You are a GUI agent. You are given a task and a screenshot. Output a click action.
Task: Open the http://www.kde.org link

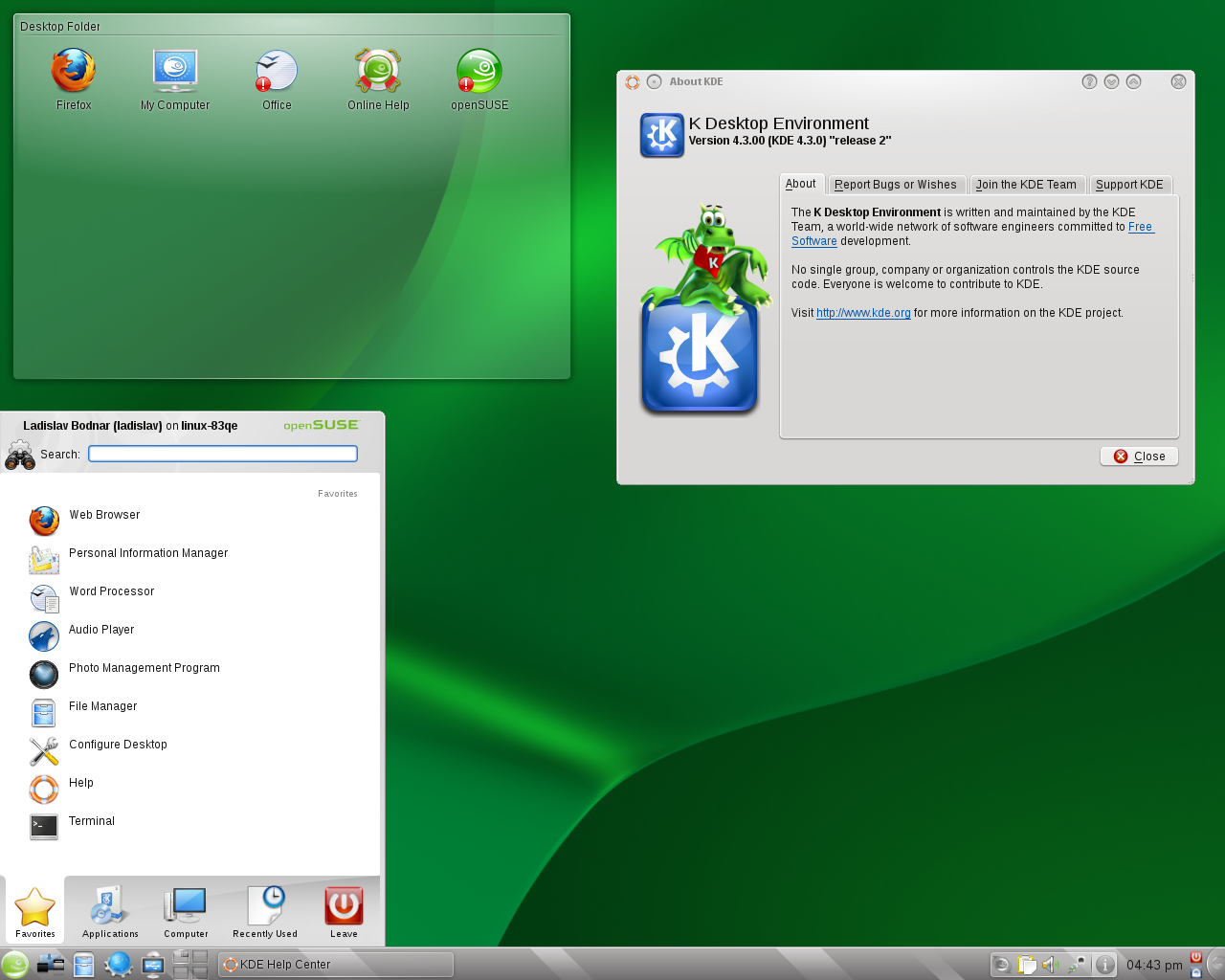pyautogui.click(x=863, y=313)
